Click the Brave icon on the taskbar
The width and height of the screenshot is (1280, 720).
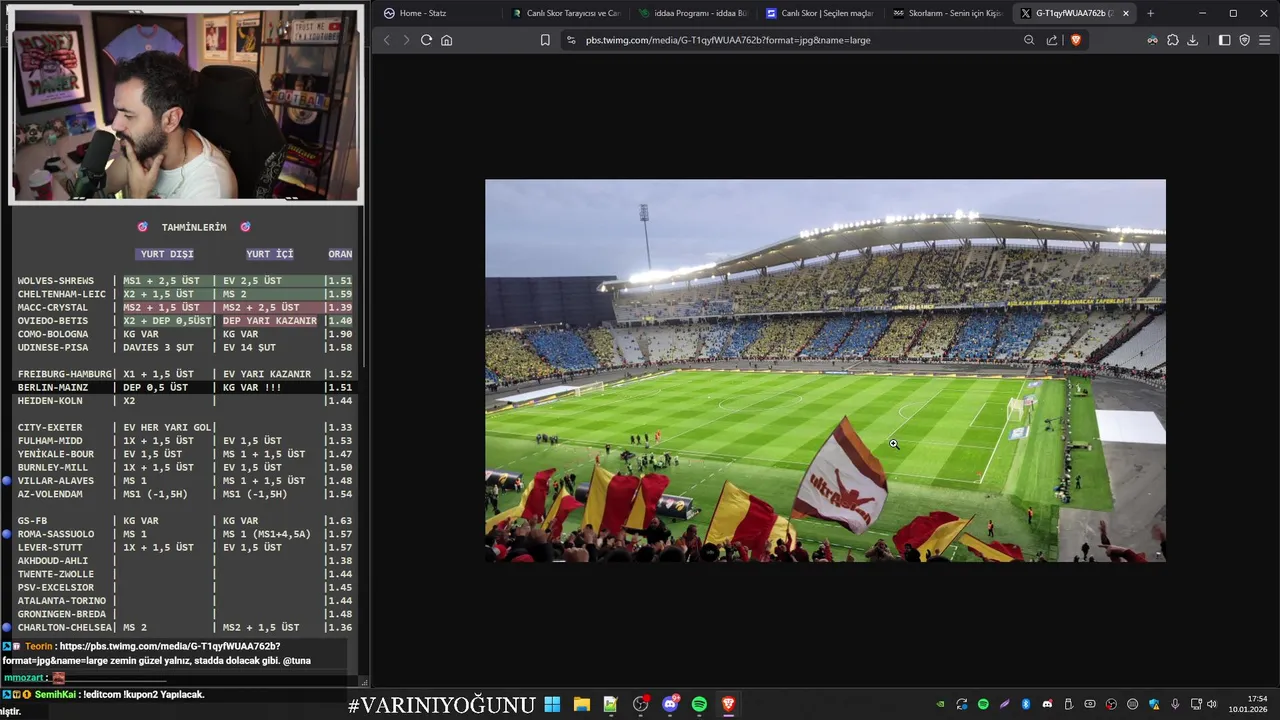coord(728,704)
